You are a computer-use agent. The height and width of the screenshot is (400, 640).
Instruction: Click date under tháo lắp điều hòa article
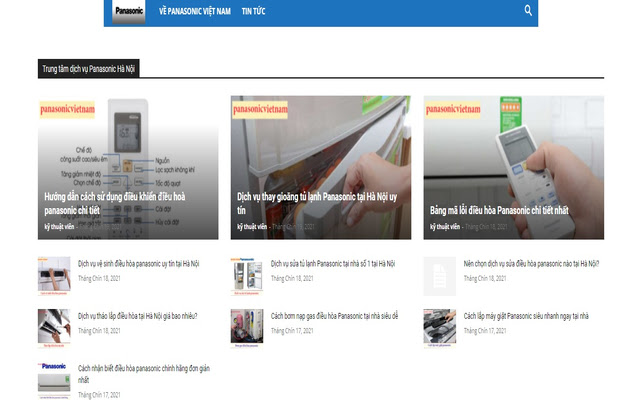pos(99,331)
